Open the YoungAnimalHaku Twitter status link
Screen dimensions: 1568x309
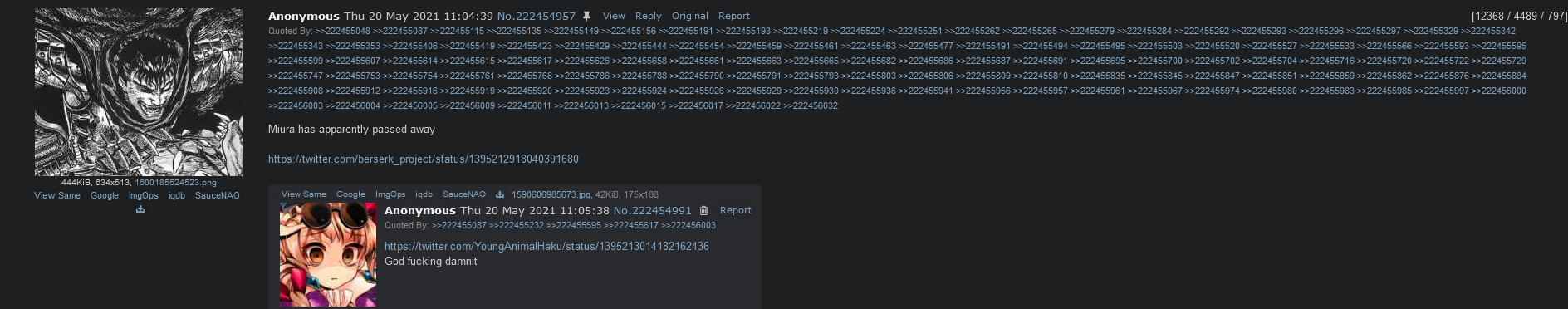tap(546, 247)
